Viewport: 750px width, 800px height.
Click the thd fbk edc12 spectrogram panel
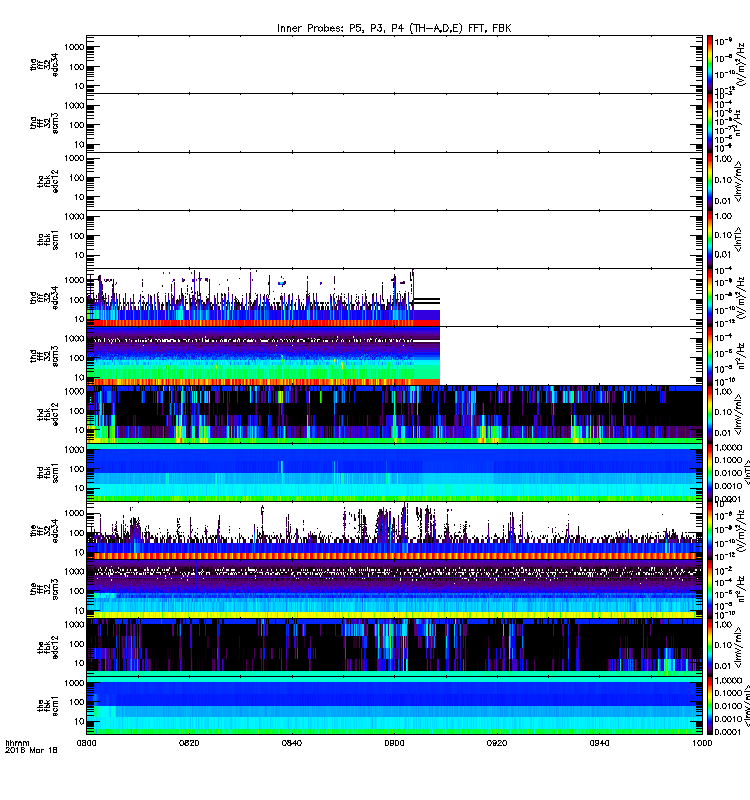coord(394,414)
